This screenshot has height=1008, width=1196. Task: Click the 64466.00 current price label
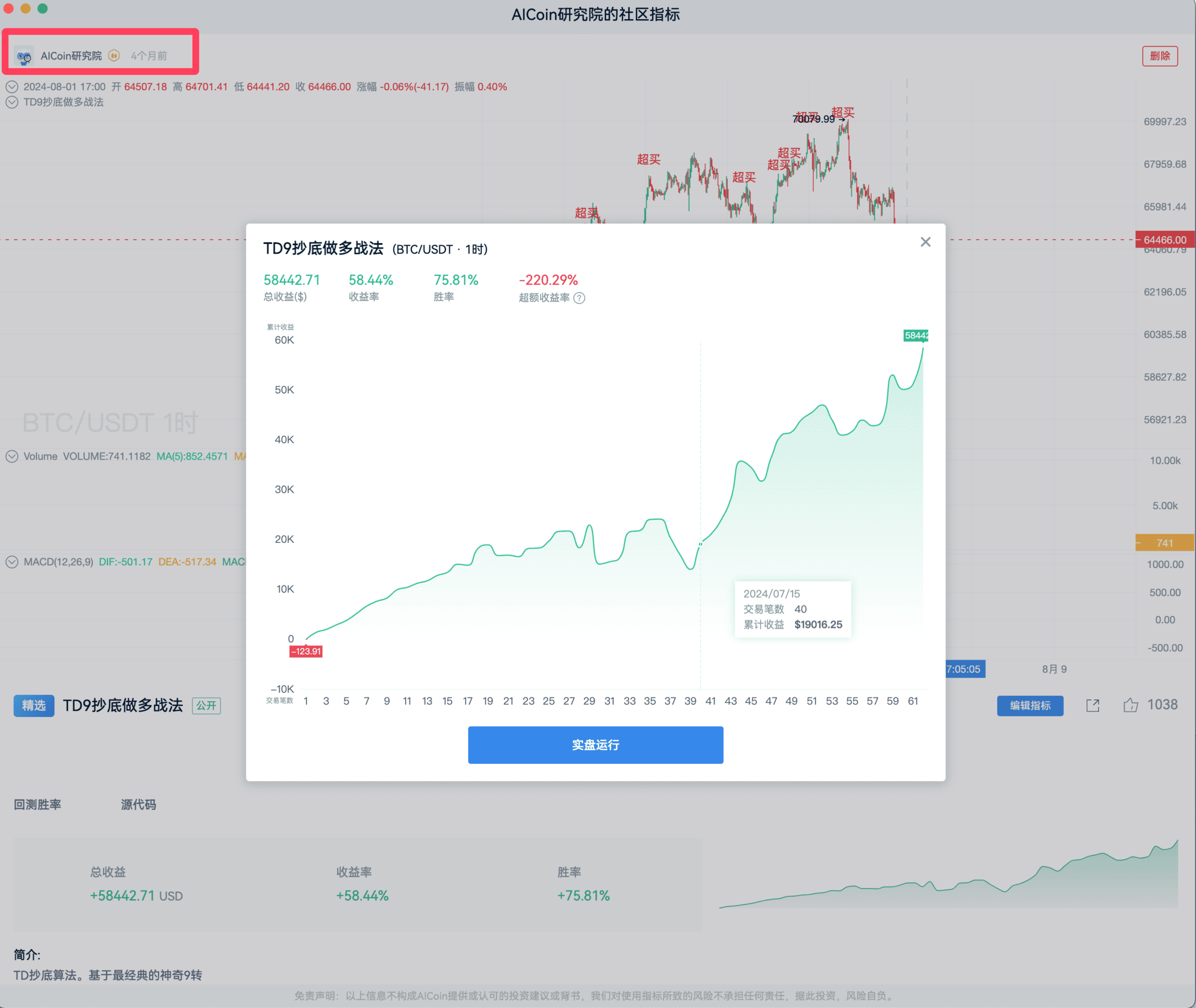coord(1164,240)
